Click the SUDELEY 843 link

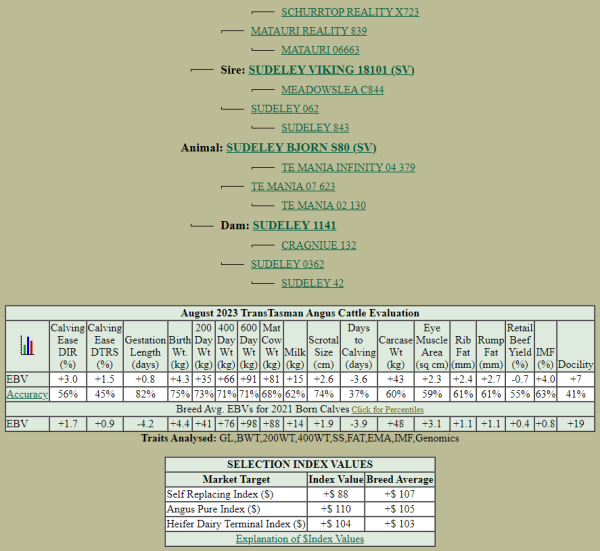coord(315,127)
